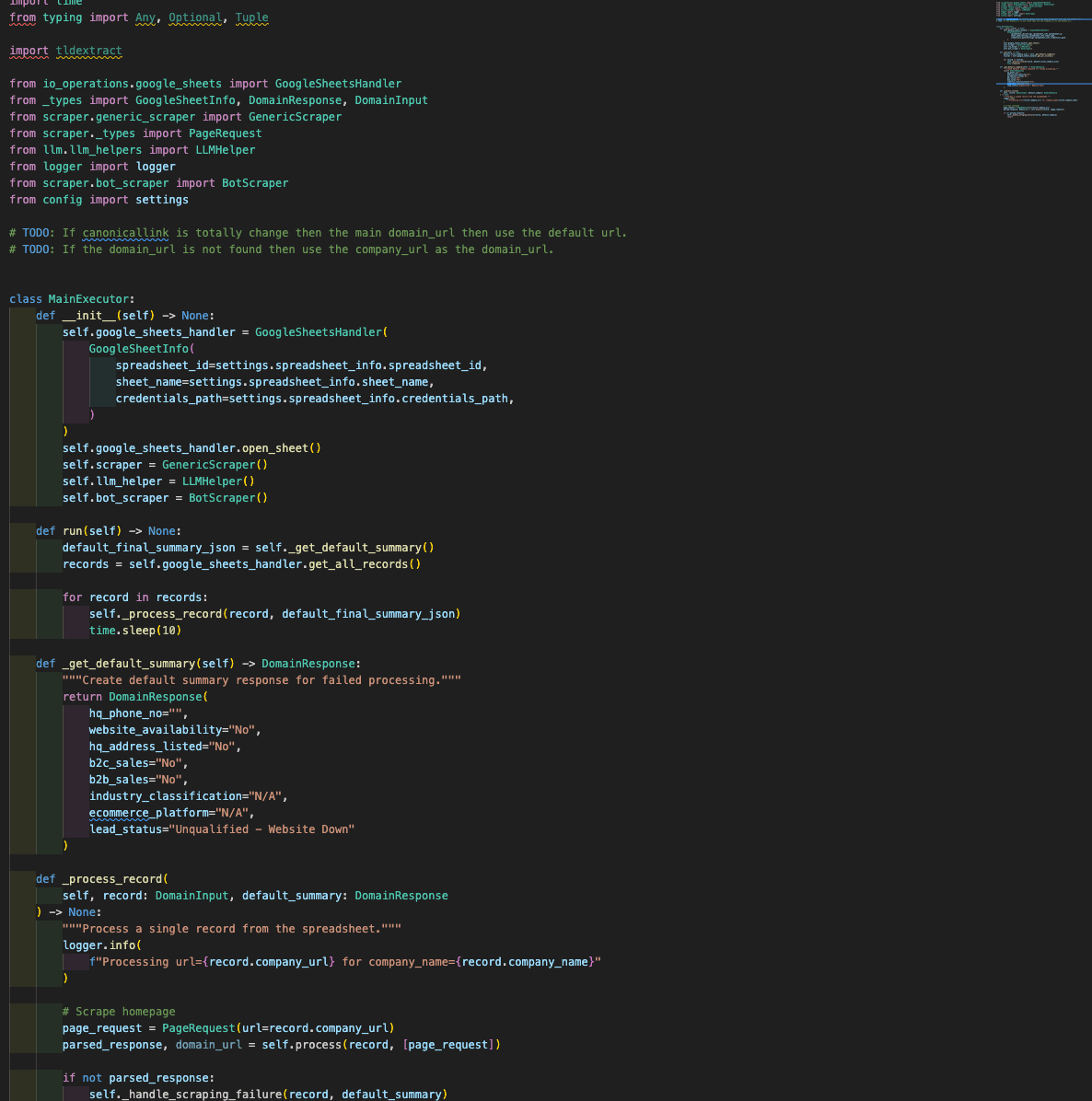The width and height of the screenshot is (1092, 1101).
Task: Click the 'credentials_path=' keyword argument
Action: point(172,398)
